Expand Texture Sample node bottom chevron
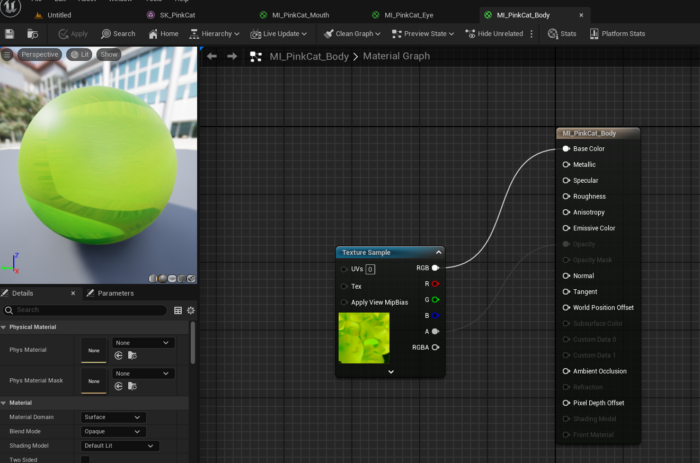Viewport: 700px width, 463px height. [x=391, y=371]
